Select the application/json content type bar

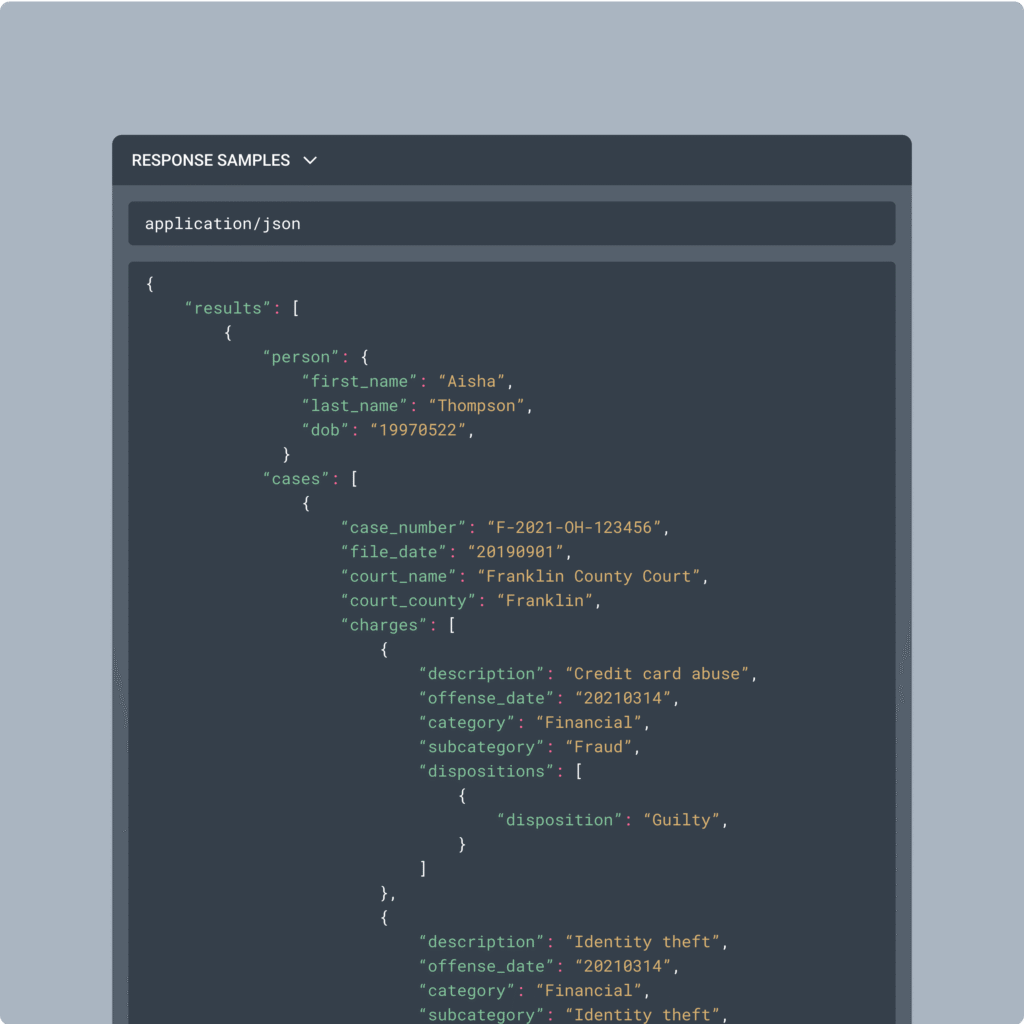coord(511,224)
